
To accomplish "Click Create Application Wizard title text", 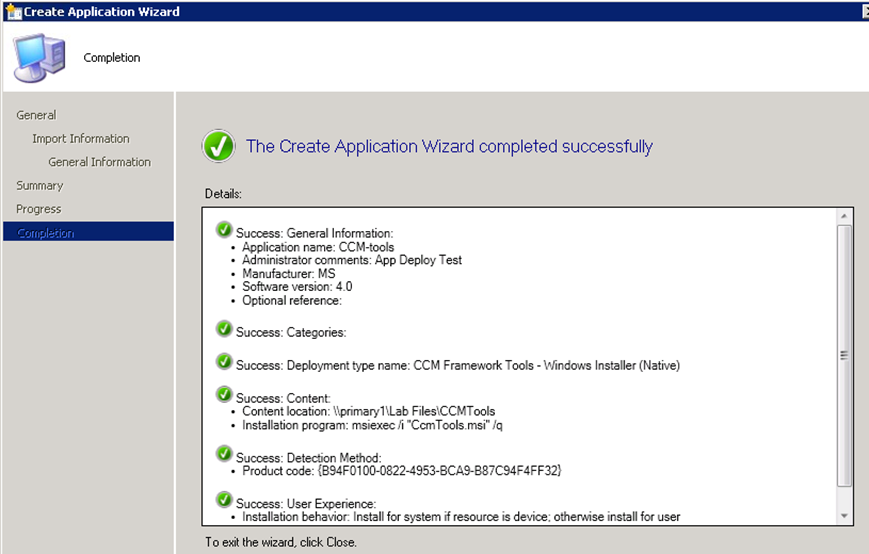I will point(102,12).
